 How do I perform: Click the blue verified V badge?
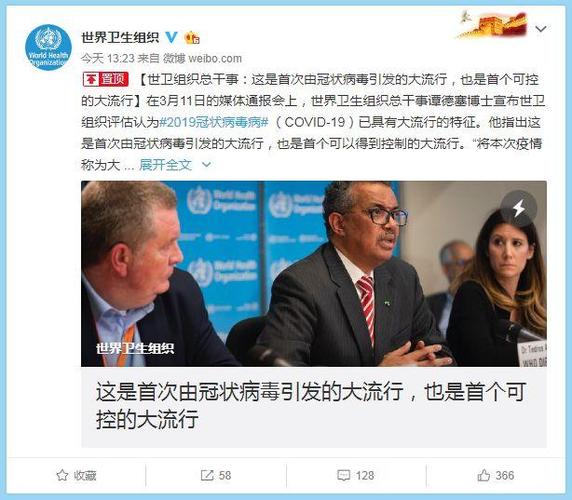point(171,37)
